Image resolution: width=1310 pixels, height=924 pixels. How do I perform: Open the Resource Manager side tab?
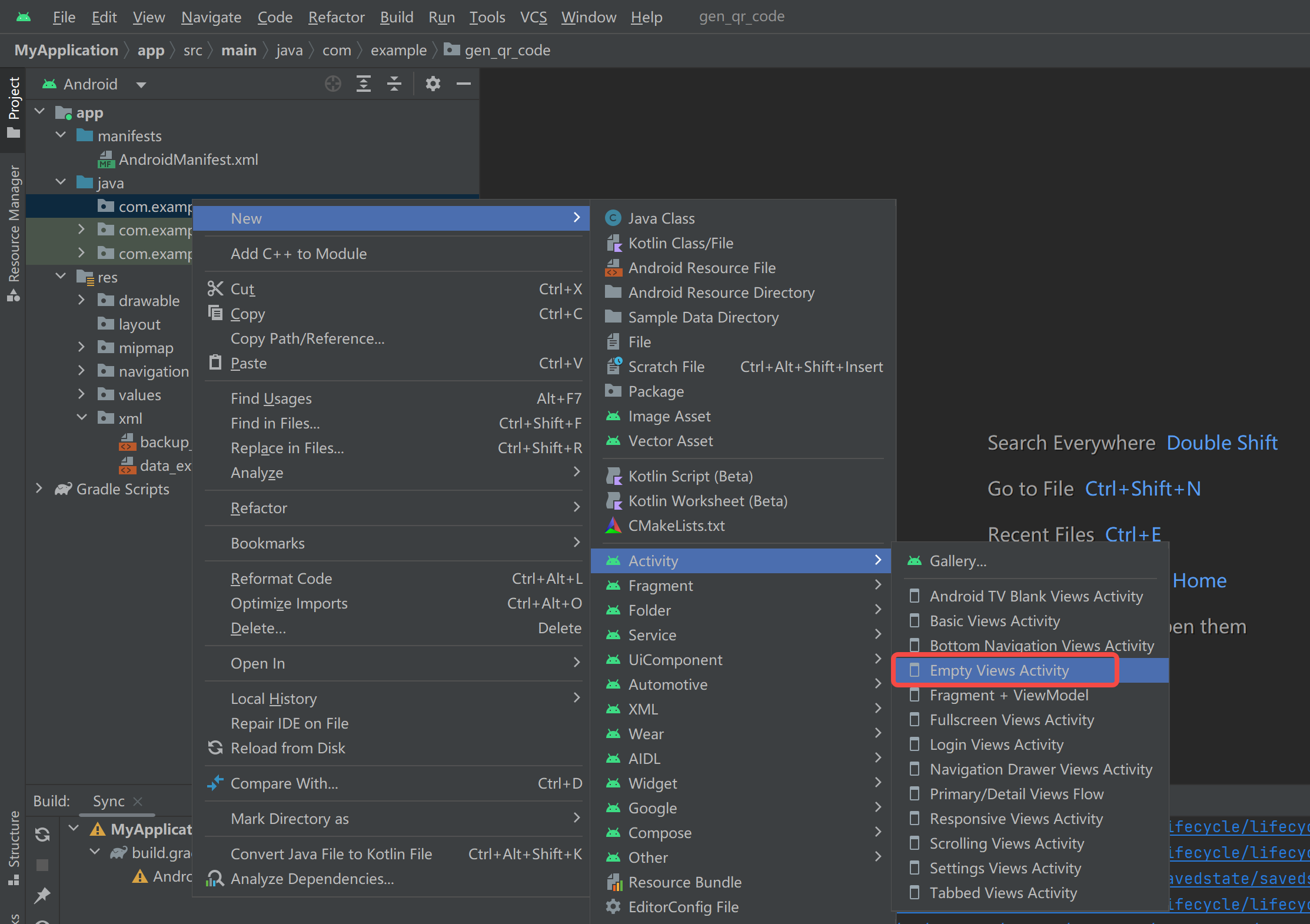14,233
